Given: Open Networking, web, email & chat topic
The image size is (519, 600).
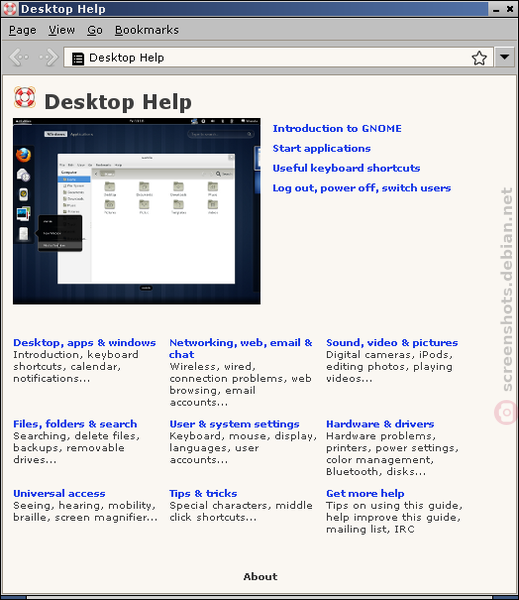Looking at the screenshot, I should click(x=241, y=348).
